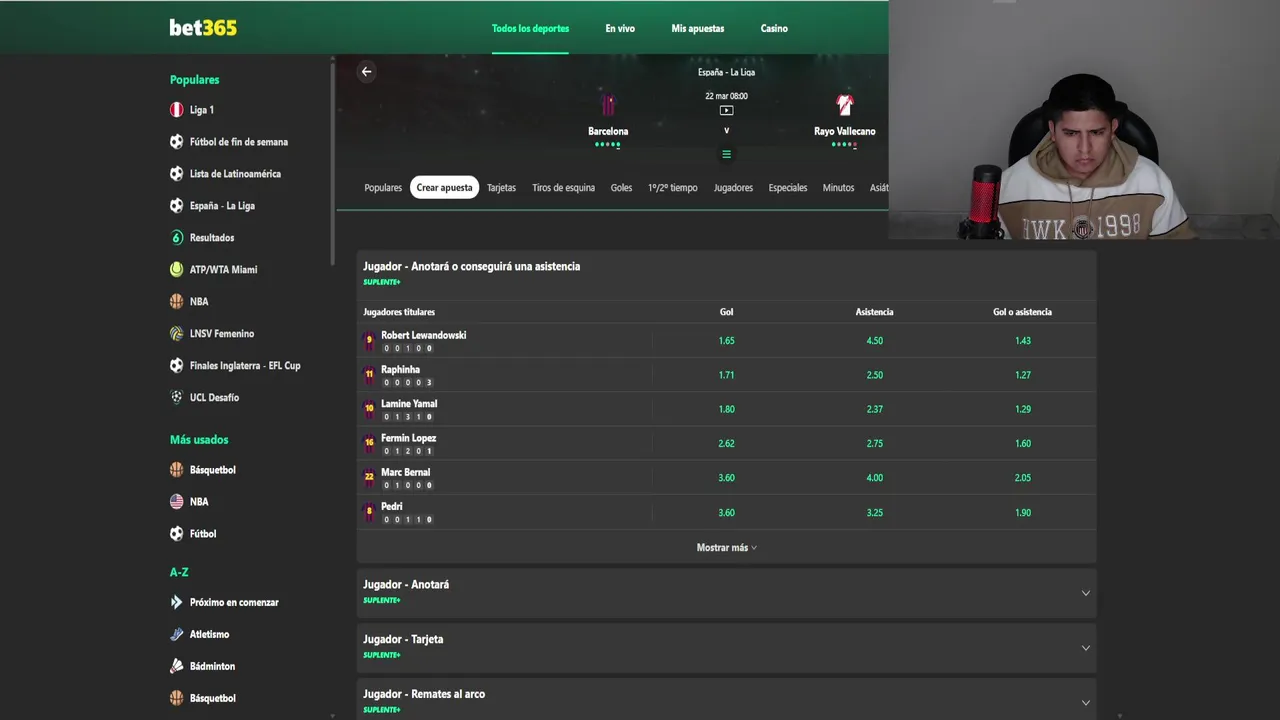
Task: Click the Barcelona team jersey icon
Action: tap(608, 105)
